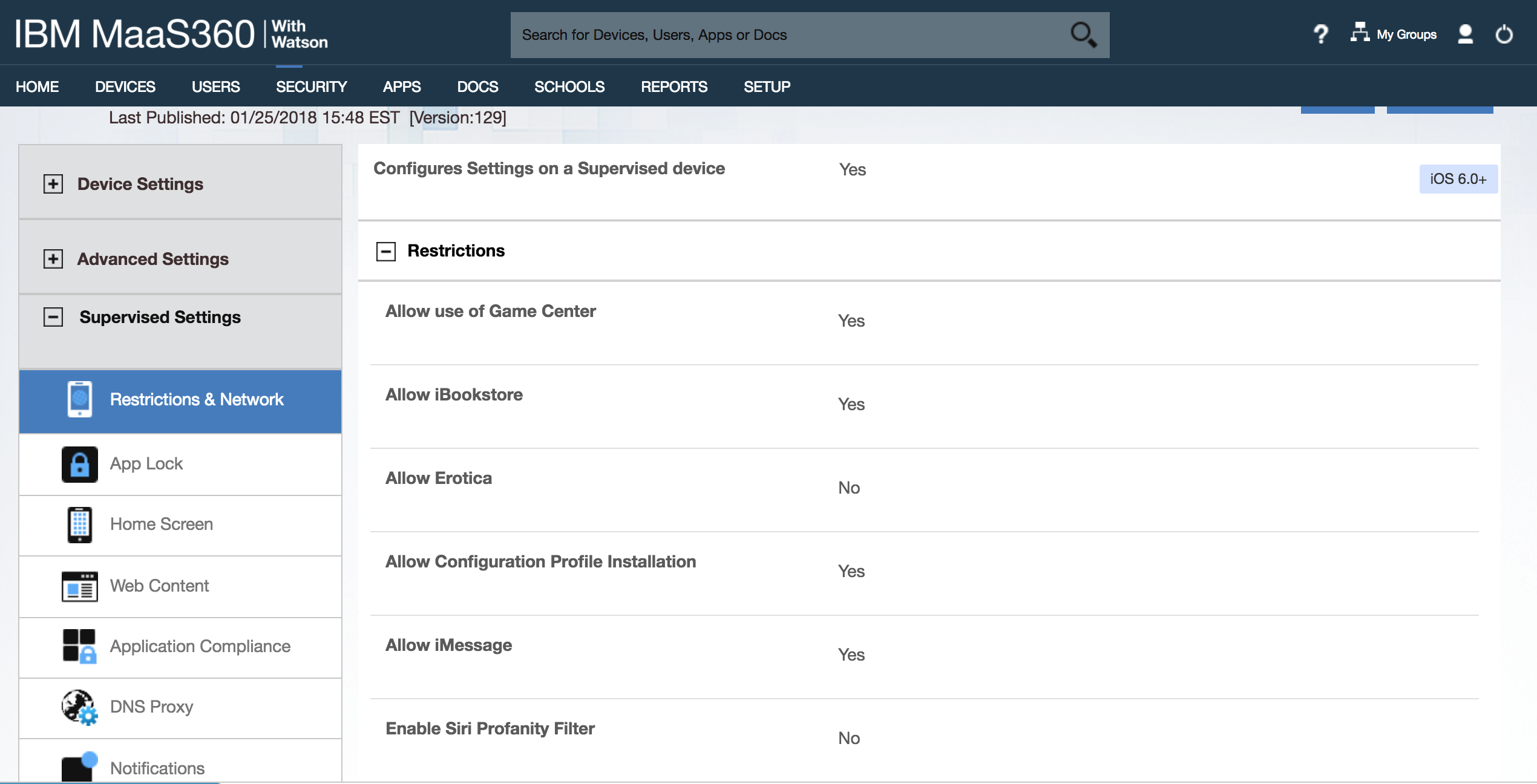Click the iOS 6.0+ badge

1458,179
